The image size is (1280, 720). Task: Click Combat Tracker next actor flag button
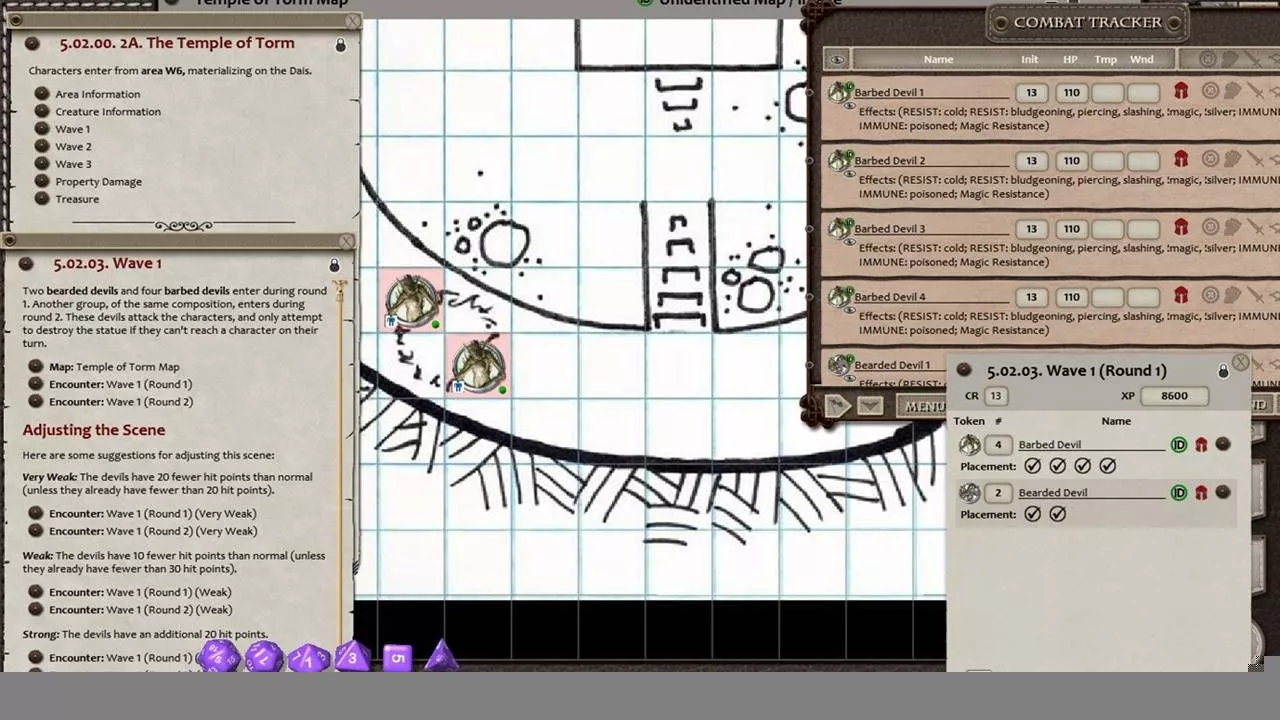(838, 405)
